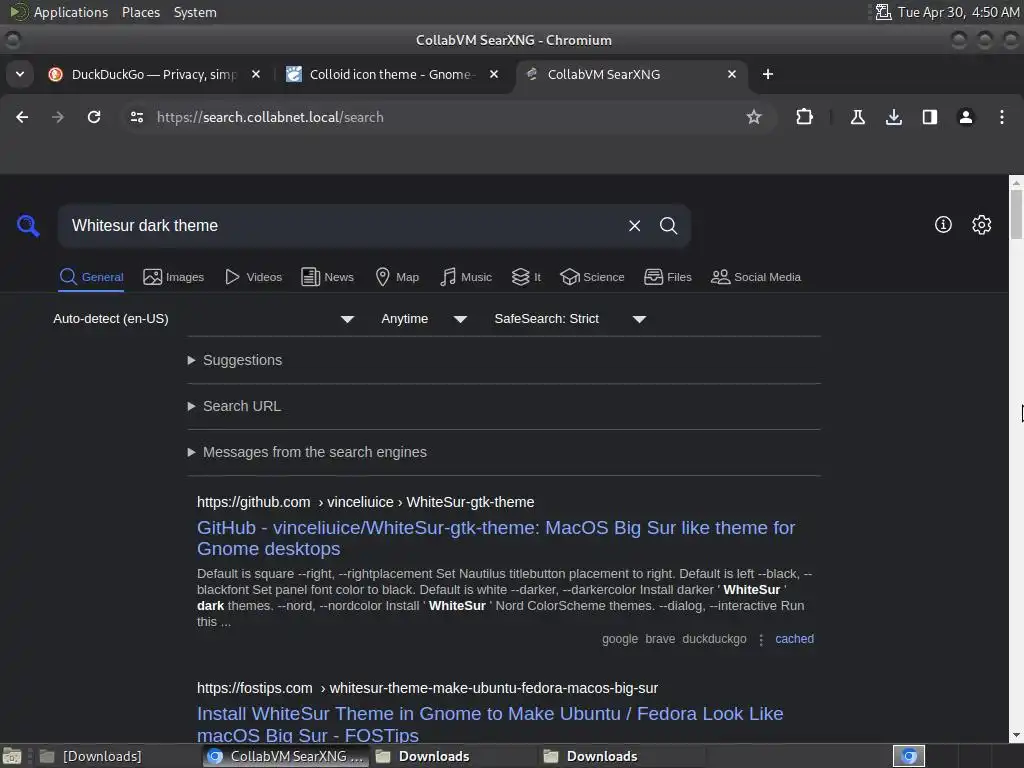
Task: Select the It search category
Action: (526, 277)
